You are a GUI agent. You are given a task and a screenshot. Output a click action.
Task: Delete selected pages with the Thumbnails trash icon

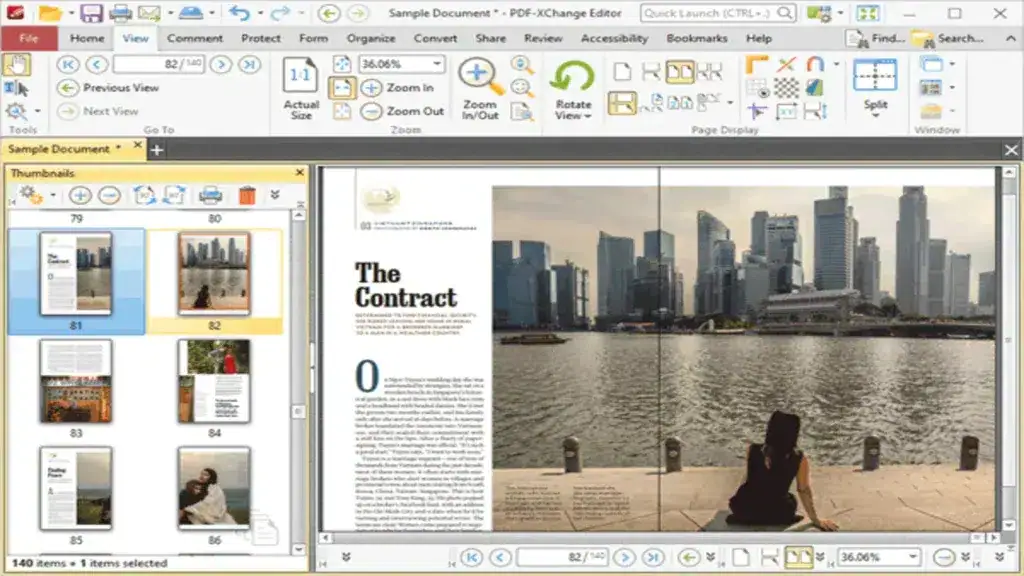(247, 195)
